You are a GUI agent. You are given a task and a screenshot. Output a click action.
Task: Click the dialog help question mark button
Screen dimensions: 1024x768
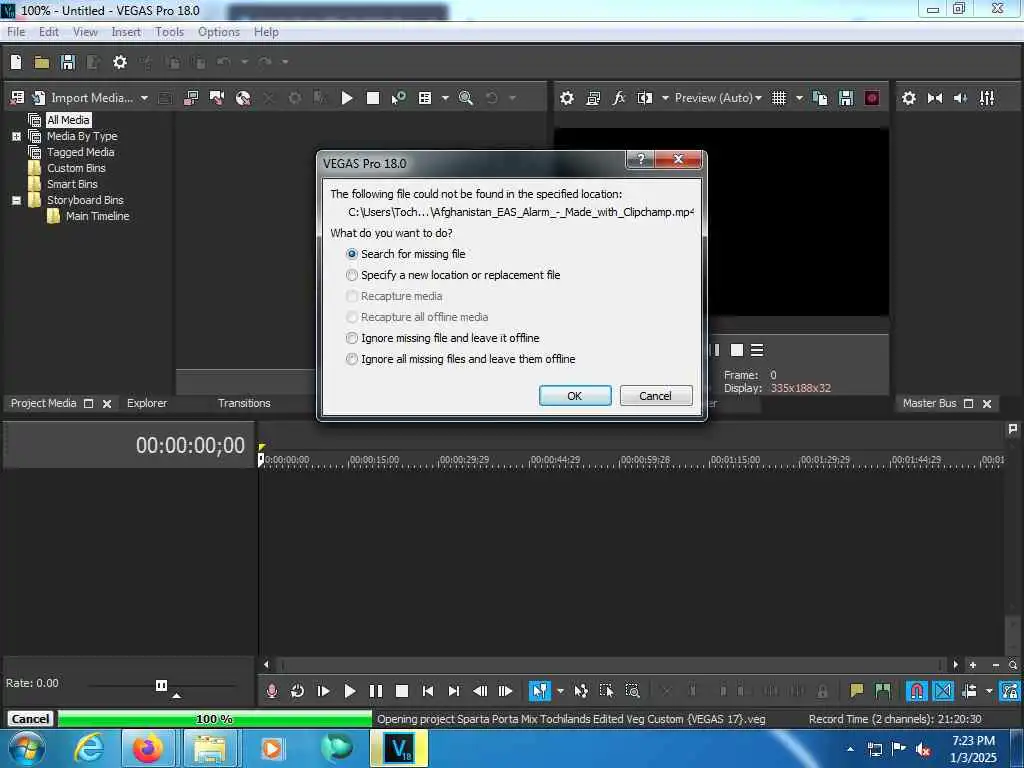coord(641,159)
